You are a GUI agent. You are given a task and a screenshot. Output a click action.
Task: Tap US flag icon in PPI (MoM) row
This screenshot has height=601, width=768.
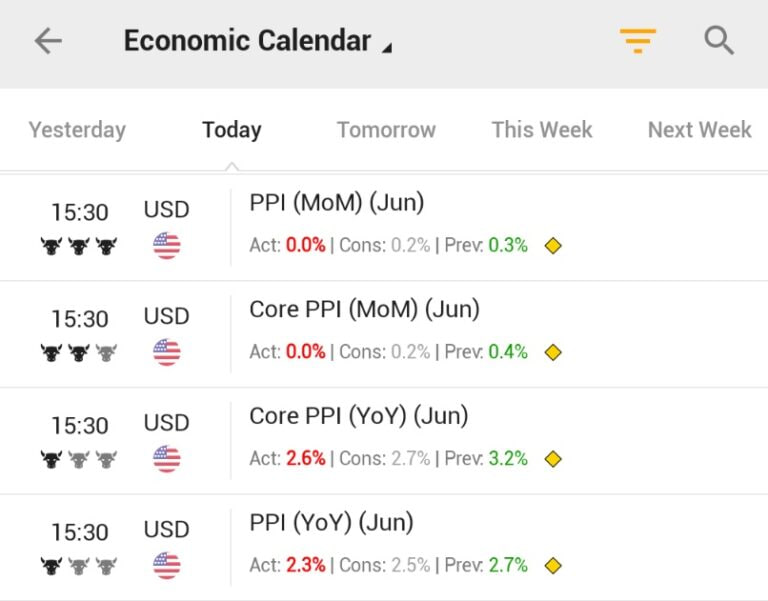(x=167, y=245)
